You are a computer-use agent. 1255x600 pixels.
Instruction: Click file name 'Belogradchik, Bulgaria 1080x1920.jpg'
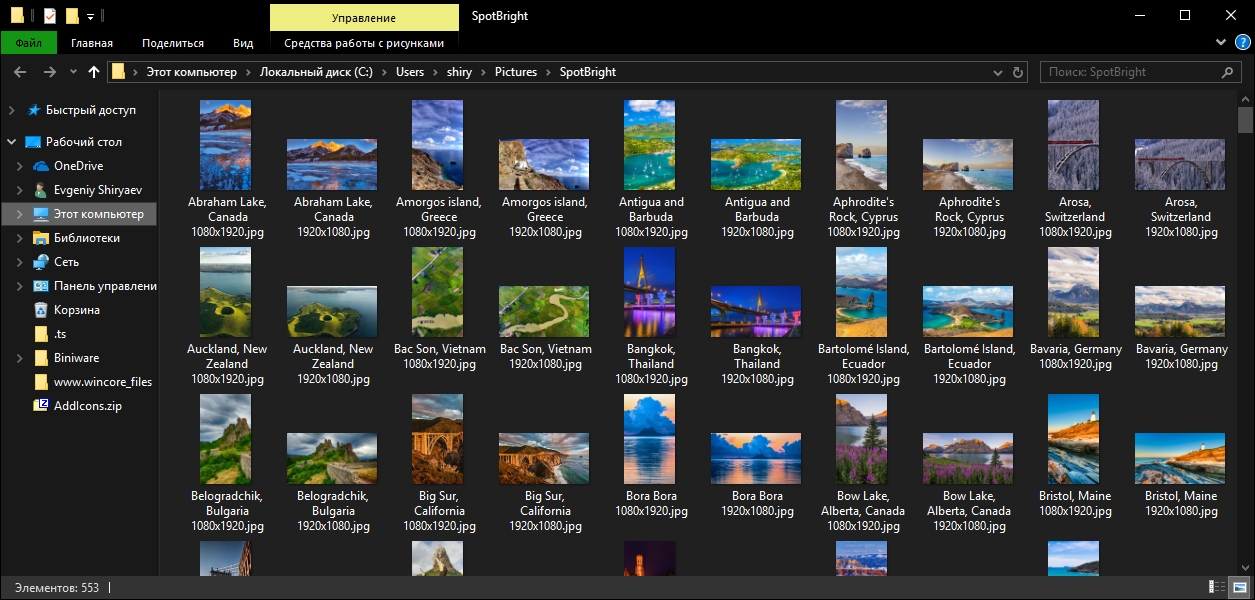228,511
